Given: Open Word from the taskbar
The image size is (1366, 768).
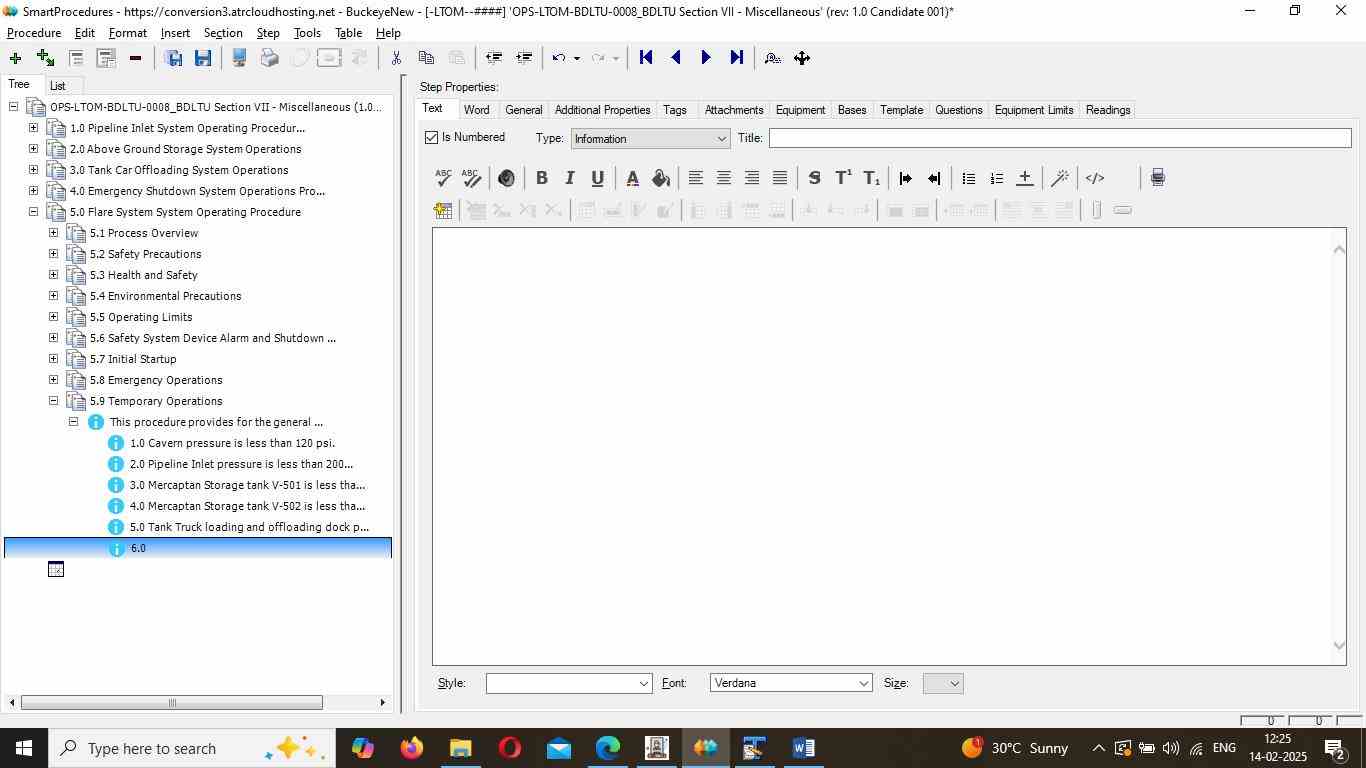Looking at the screenshot, I should click(x=803, y=748).
